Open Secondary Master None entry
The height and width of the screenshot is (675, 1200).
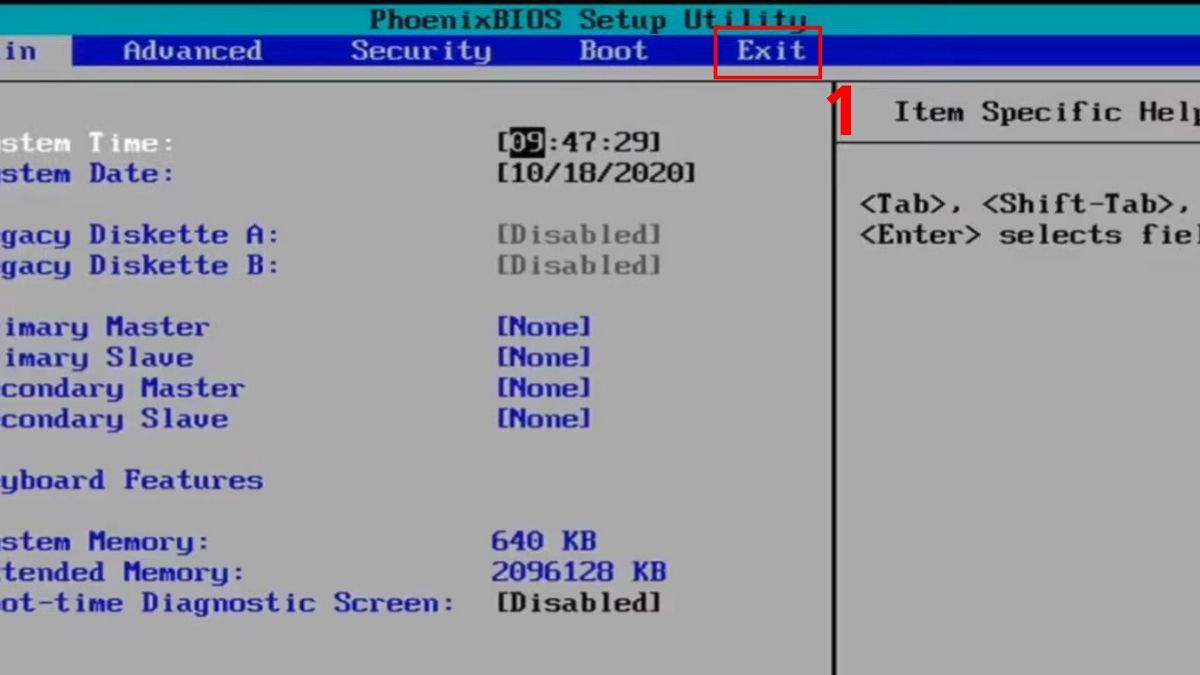click(x=544, y=388)
